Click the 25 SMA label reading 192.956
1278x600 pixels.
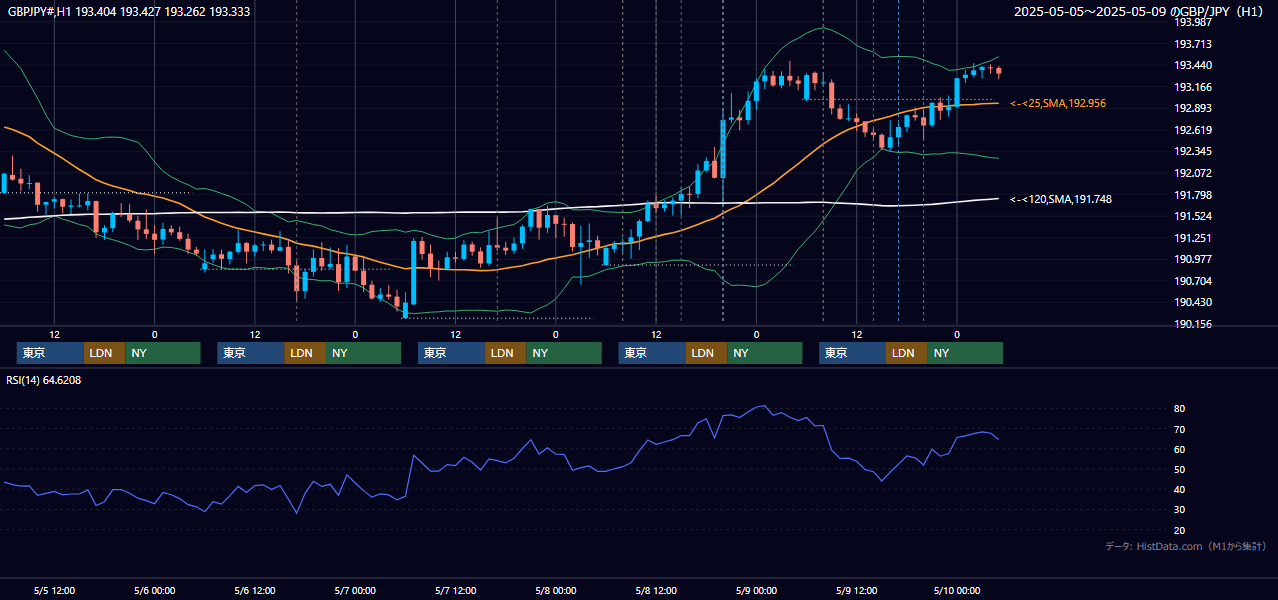(1058, 104)
